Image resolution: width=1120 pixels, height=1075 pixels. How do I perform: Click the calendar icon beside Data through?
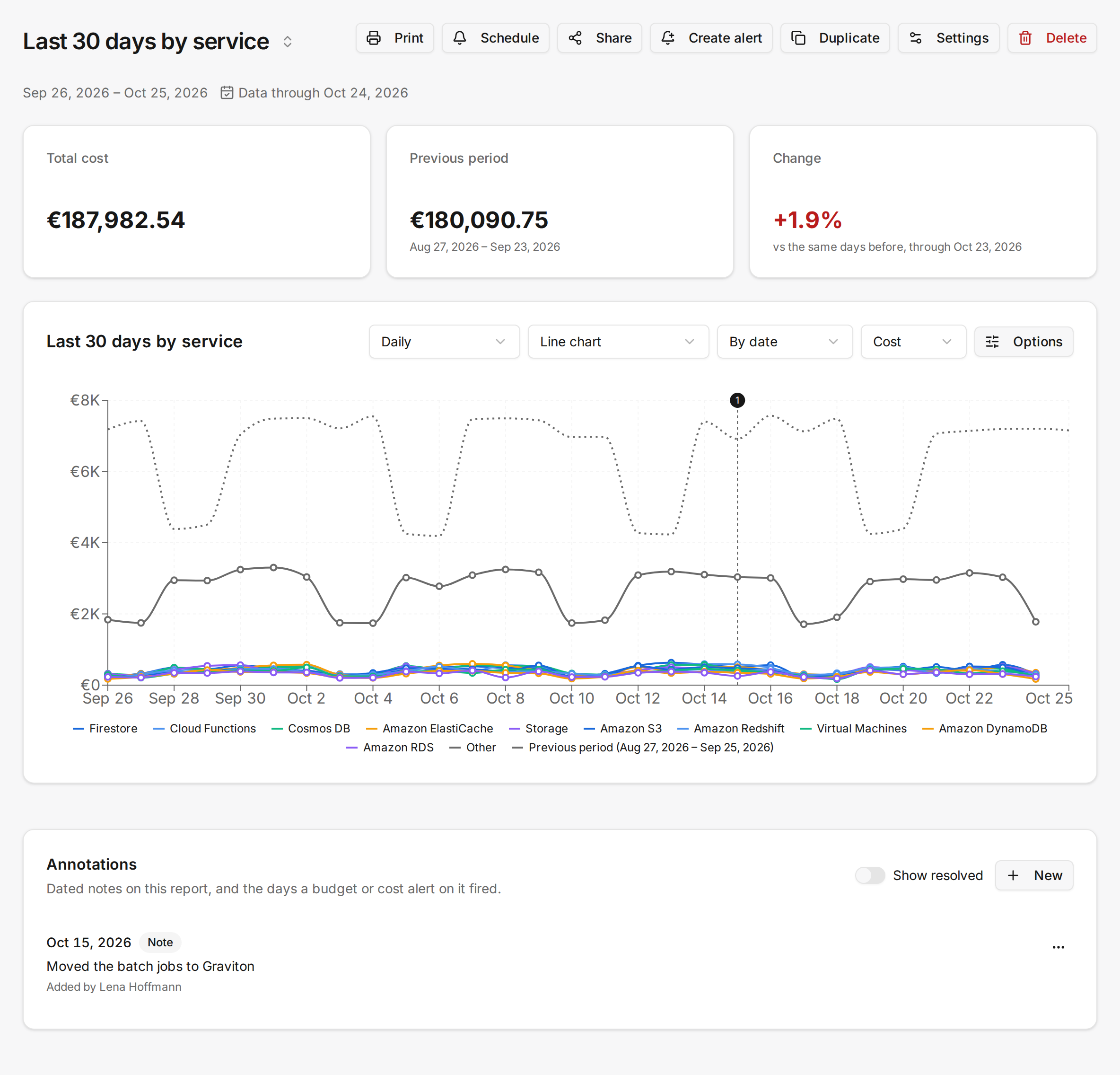coord(227,93)
